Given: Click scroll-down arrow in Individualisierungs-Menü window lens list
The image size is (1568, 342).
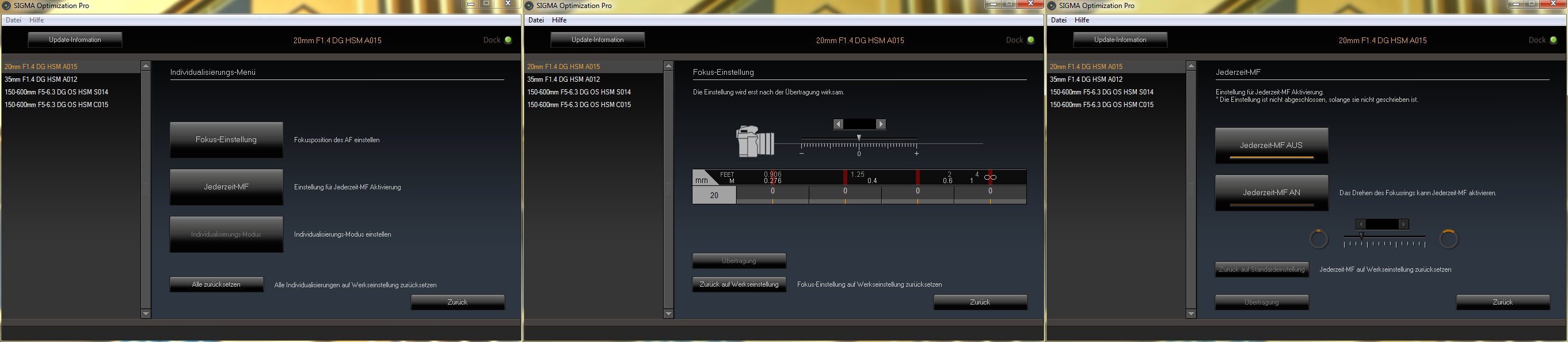Looking at the screenshot, I should pyautogui.click(x=146, y=314).
